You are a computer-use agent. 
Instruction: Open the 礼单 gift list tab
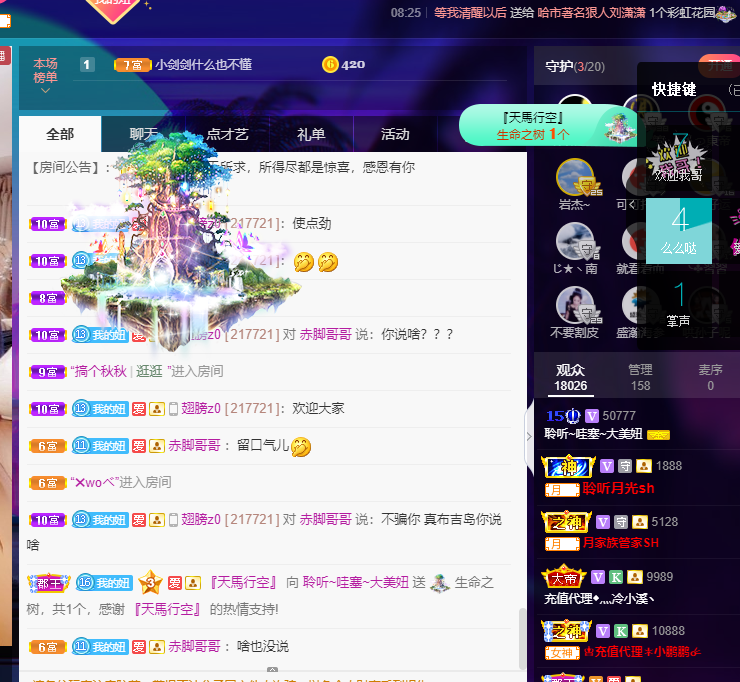click(311, 134)
